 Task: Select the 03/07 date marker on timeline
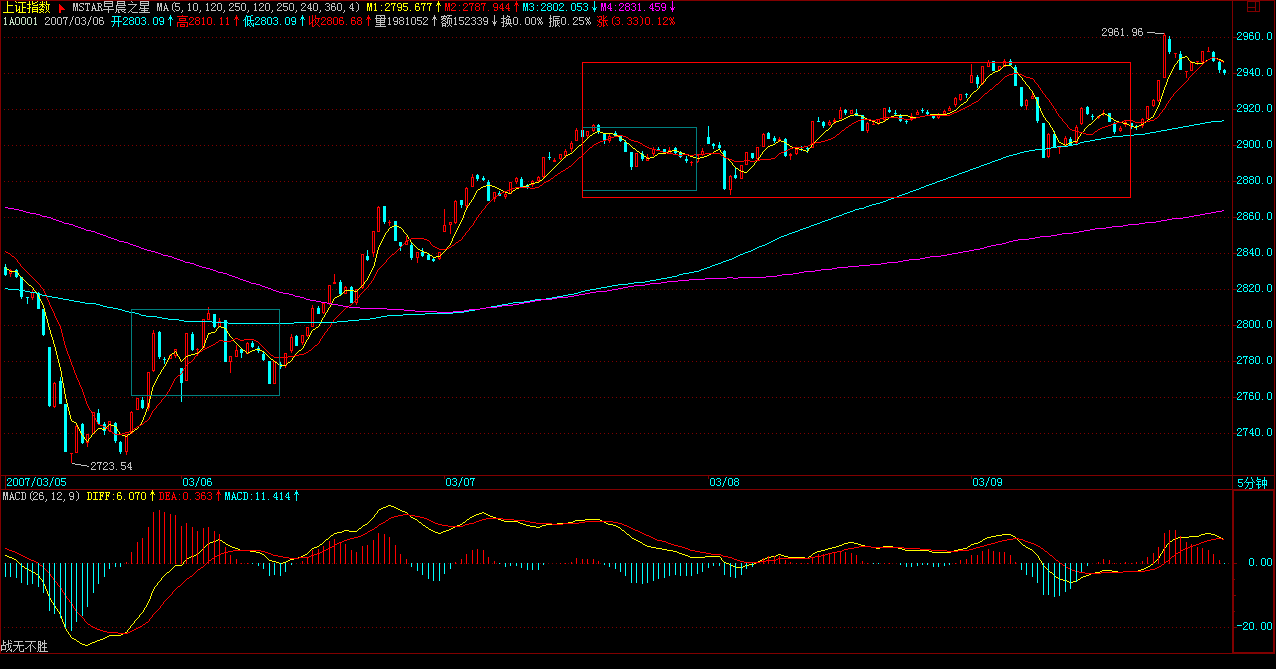(x=460, y=482)
